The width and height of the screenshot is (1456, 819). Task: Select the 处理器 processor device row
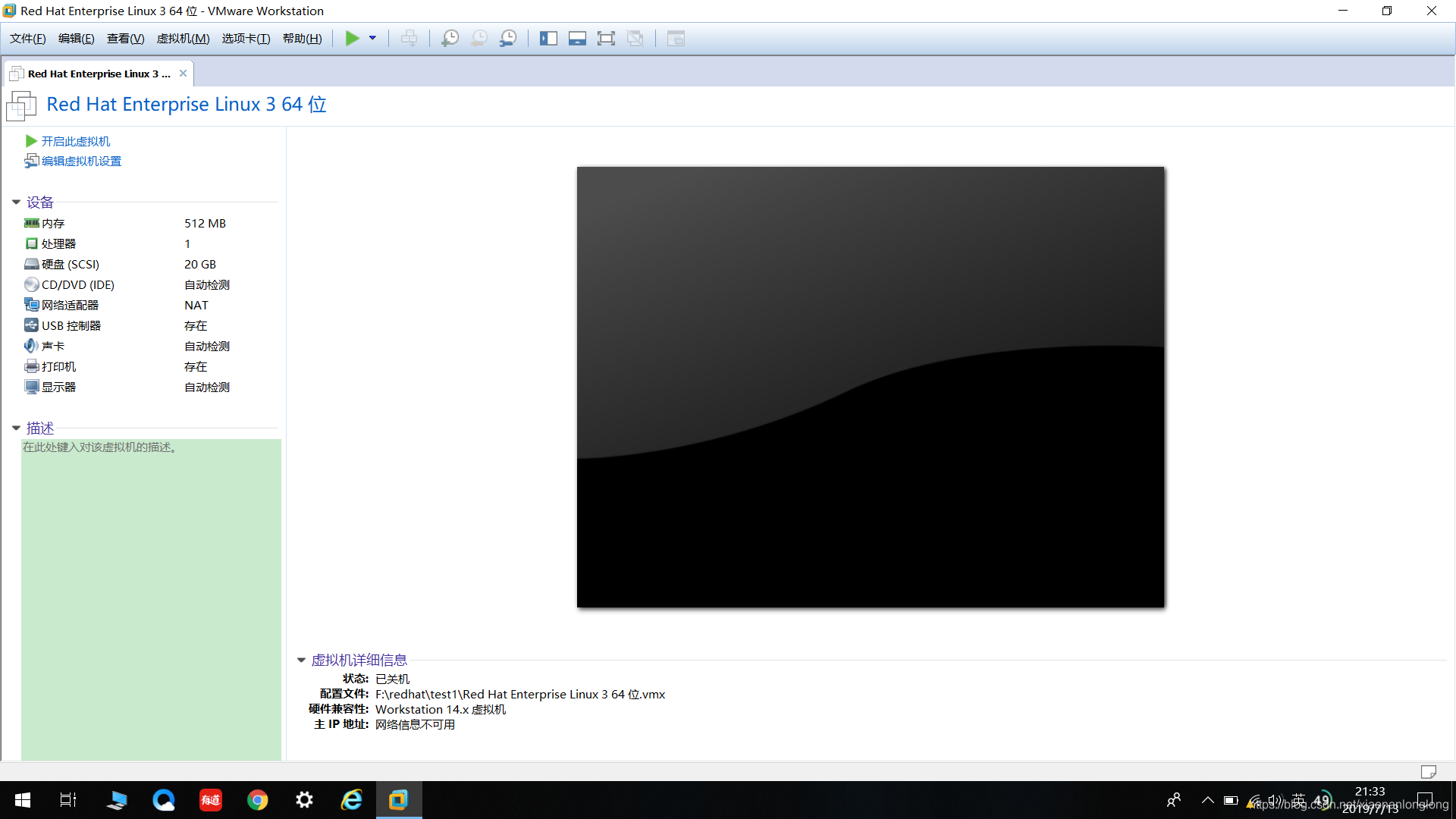click(x=150, y=243)
